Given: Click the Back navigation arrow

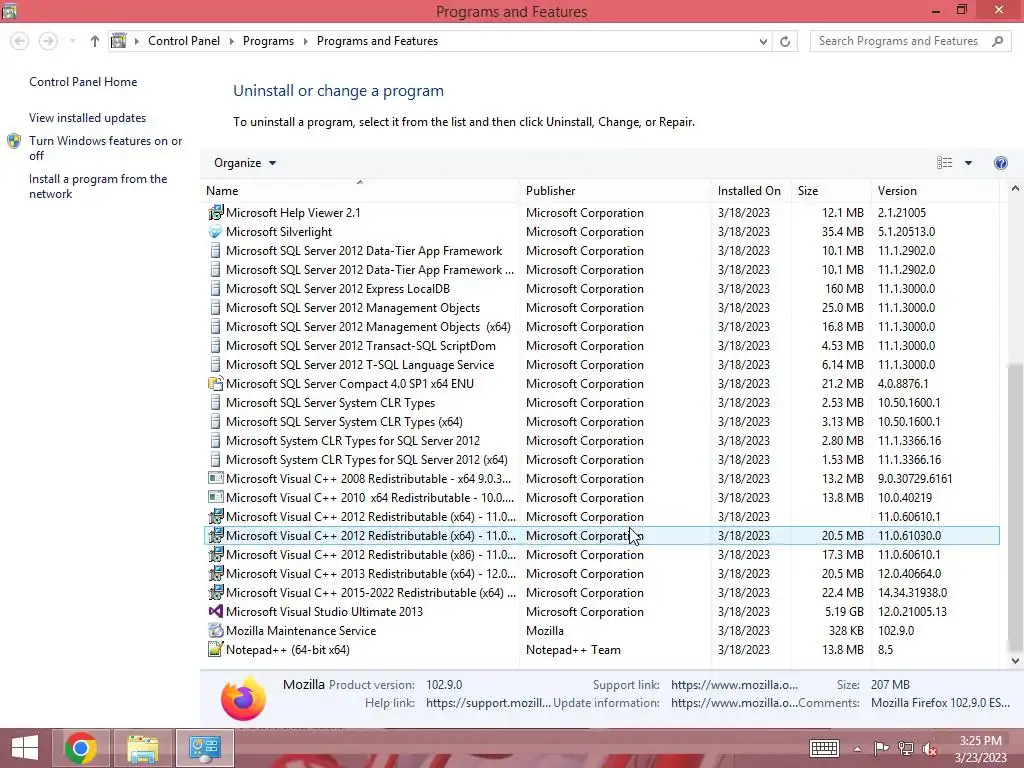Looking at the screenshot, I should (20, 41).
